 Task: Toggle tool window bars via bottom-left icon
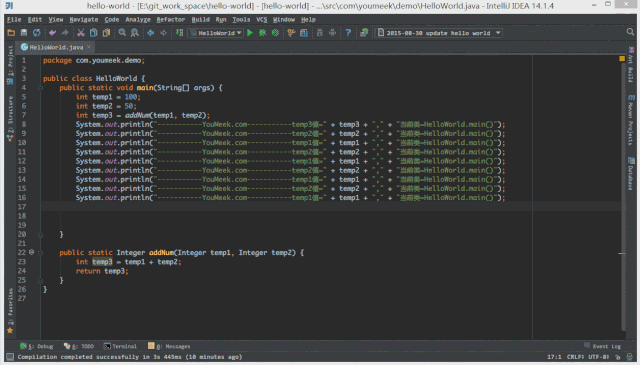(10, 357)
